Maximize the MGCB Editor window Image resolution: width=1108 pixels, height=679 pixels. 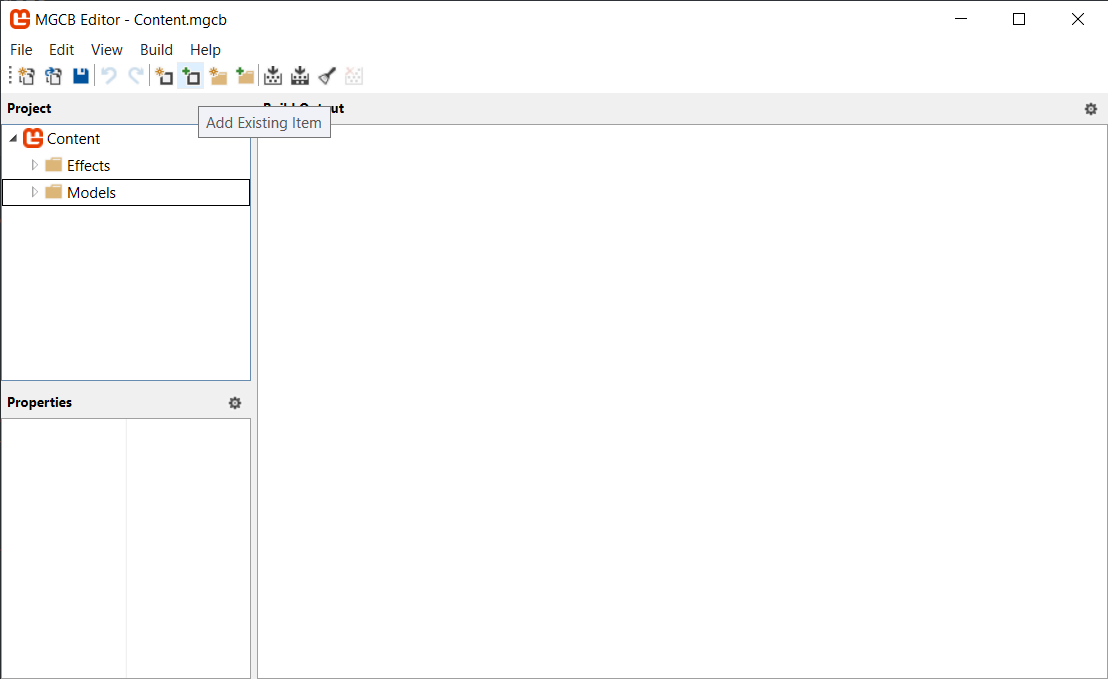click(x=1019, y=19)
